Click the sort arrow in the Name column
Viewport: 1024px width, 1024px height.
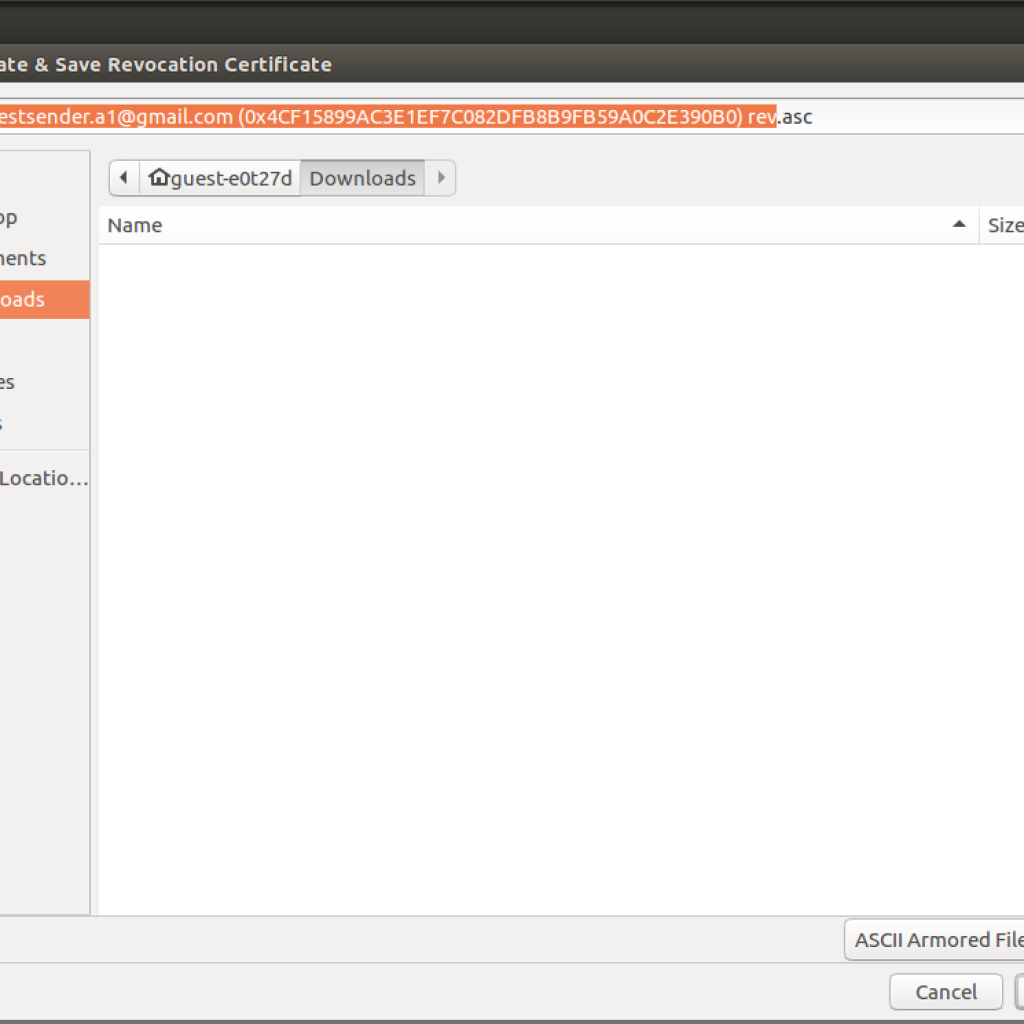(960, 225)
